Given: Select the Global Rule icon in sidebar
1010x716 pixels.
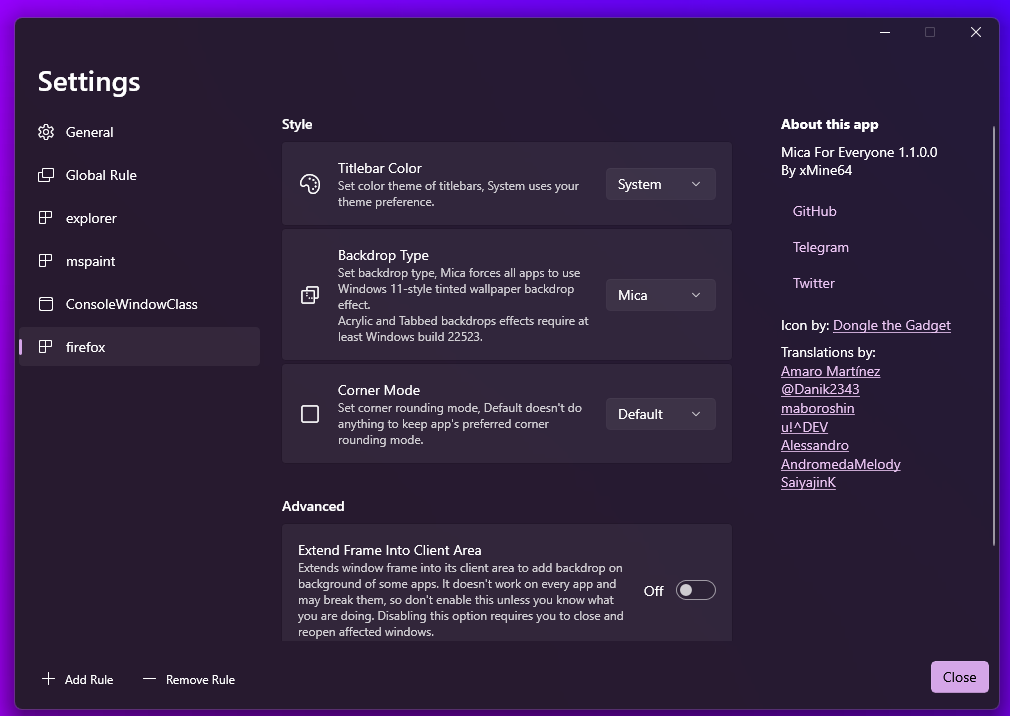Looking at the screenshot, I should (x=45, y=174).
